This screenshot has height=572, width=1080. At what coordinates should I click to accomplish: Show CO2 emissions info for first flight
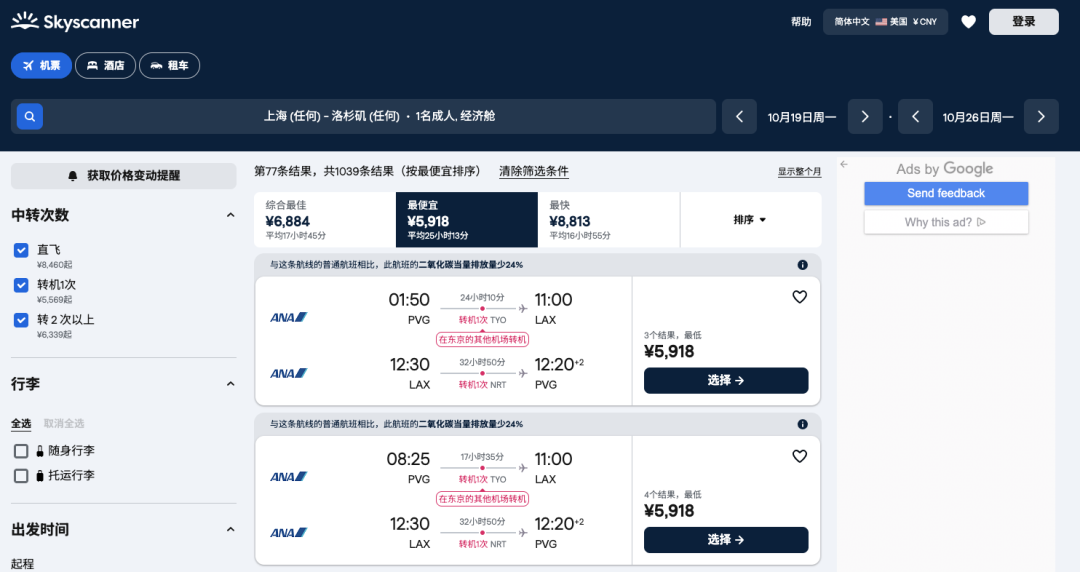(802, 265)
